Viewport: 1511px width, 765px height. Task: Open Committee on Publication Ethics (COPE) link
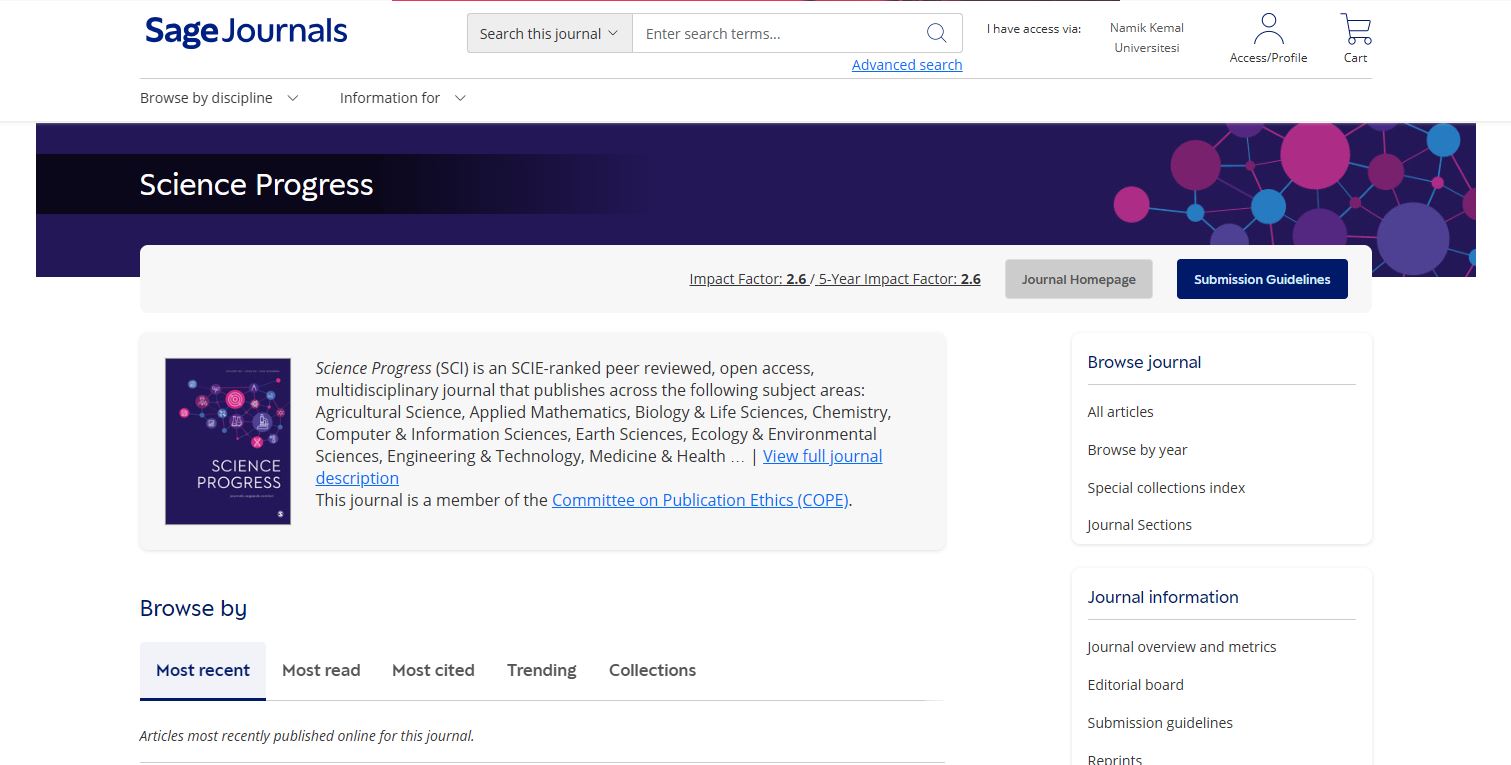(700, 500)
